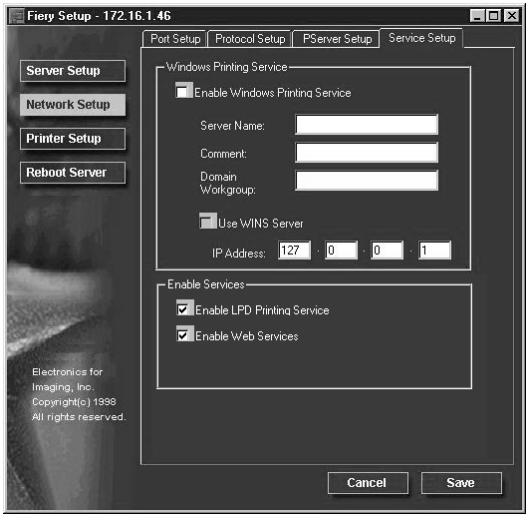Select the PServer Setup tab
This screenshot has width=531, height=520.
(336, 39)
